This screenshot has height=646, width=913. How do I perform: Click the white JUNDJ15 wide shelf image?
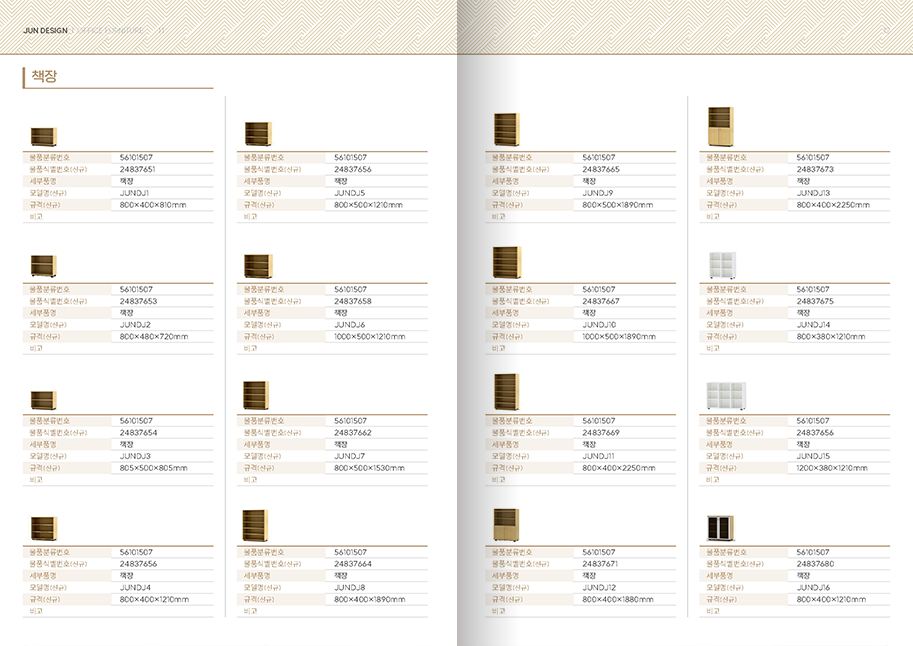click(x=727, y=396)
